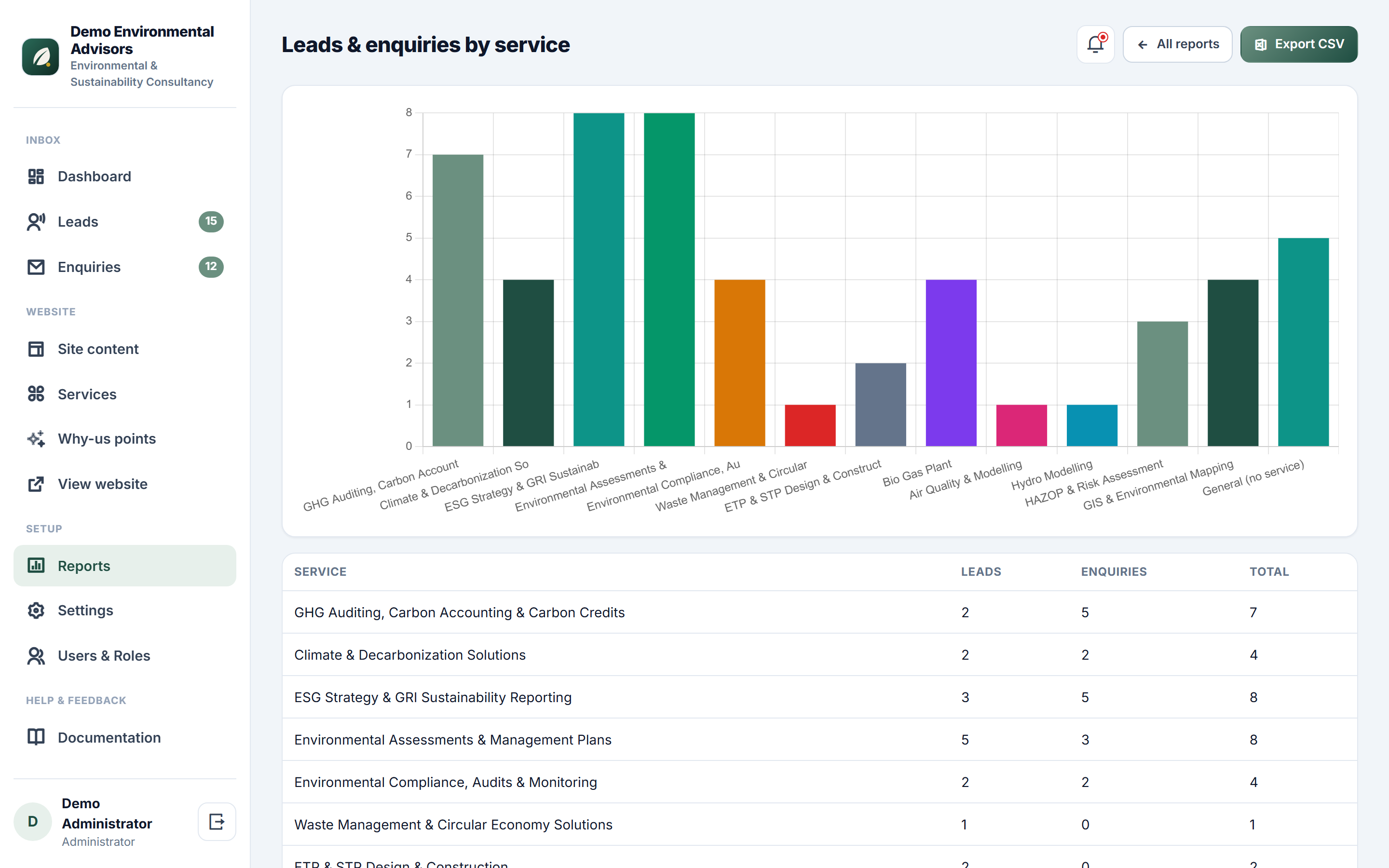1389x868 pixels.
Task: Click the Leads count badge 15
Action: pos(211,221)
